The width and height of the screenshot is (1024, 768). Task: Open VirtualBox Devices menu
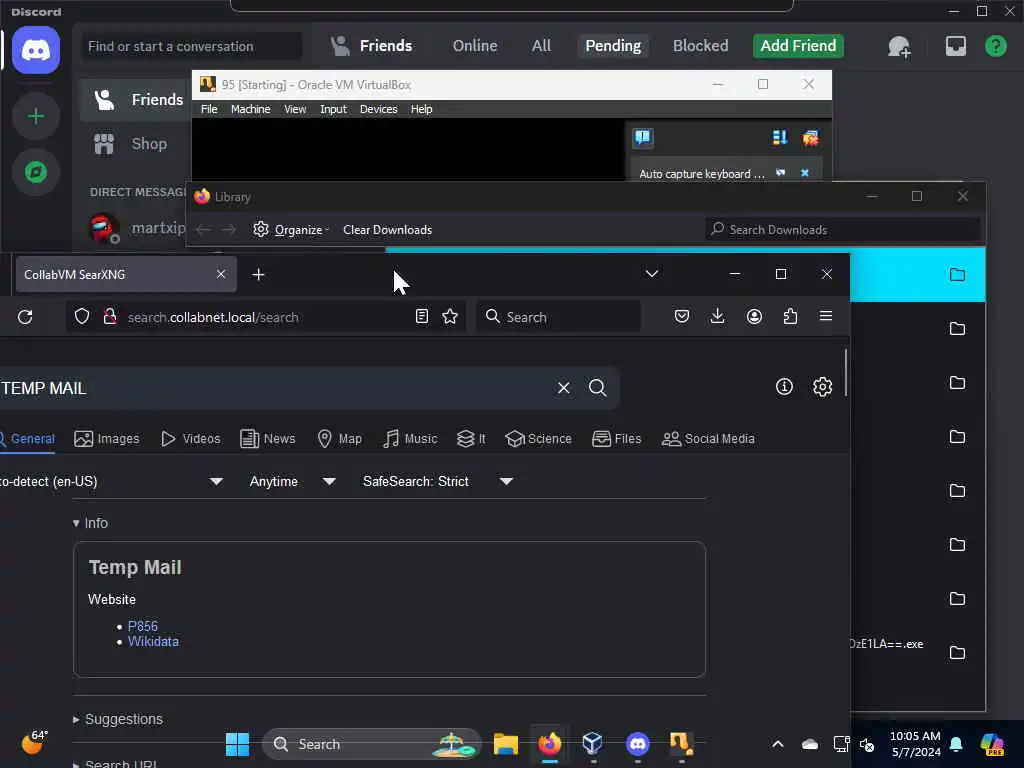pyautogui.click(x=378, y=109)
